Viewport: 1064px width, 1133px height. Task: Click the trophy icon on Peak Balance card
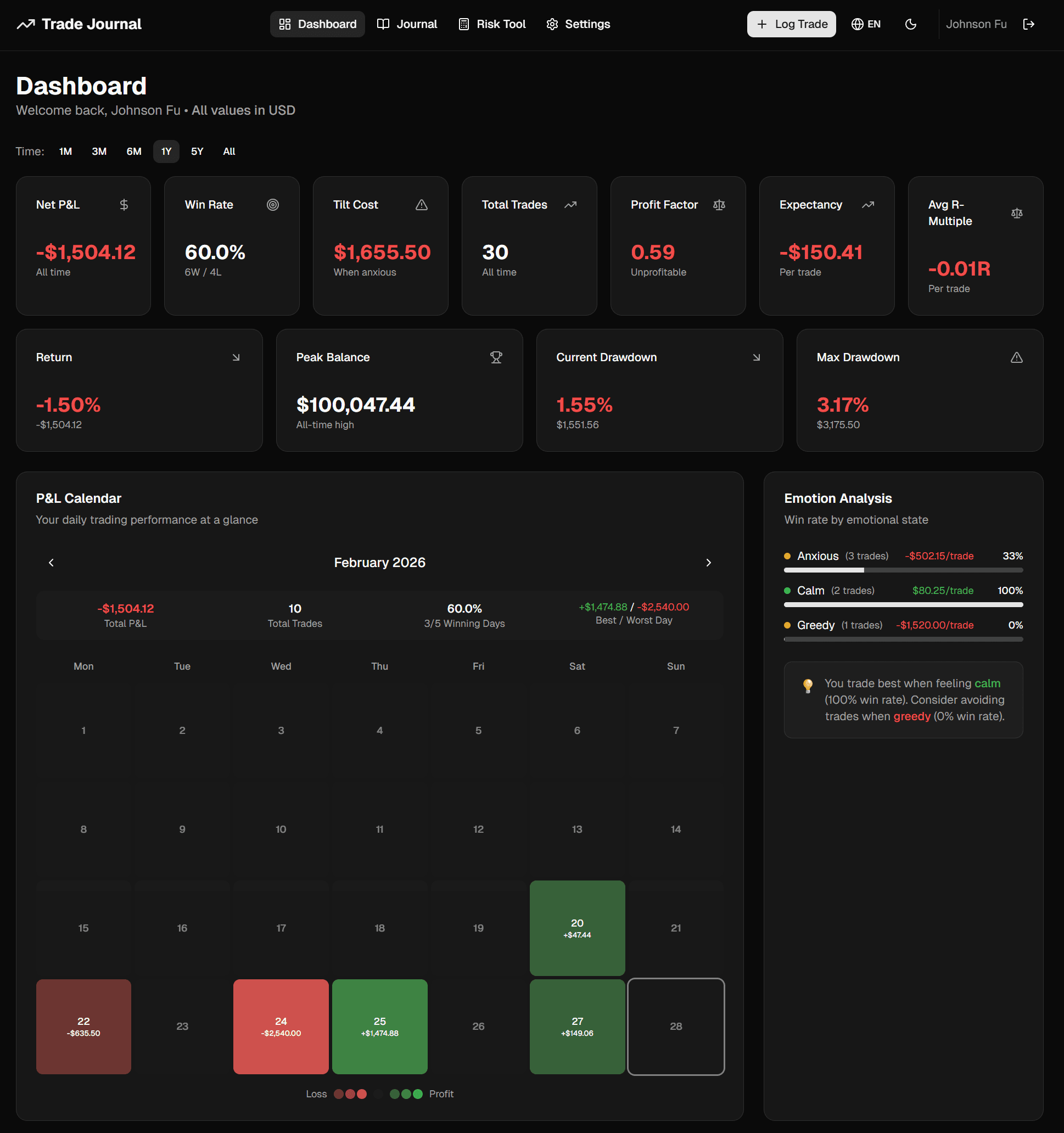[x=496, y=357]
